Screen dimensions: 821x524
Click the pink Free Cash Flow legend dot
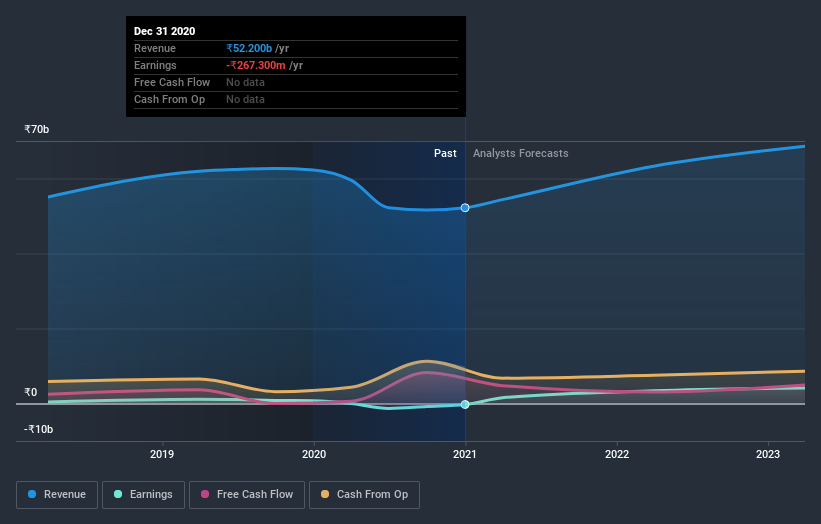tap(205, 494)
